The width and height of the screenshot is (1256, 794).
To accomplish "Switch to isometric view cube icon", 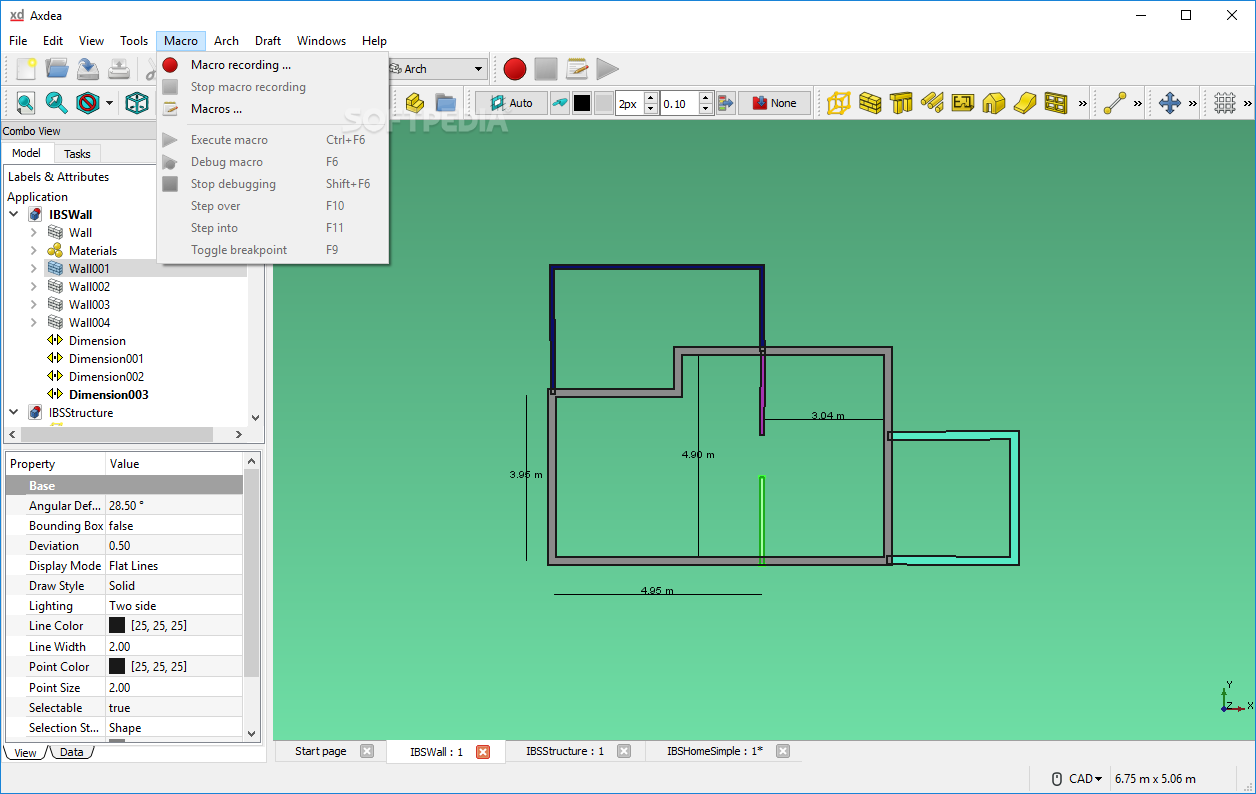I will point(137,102).
